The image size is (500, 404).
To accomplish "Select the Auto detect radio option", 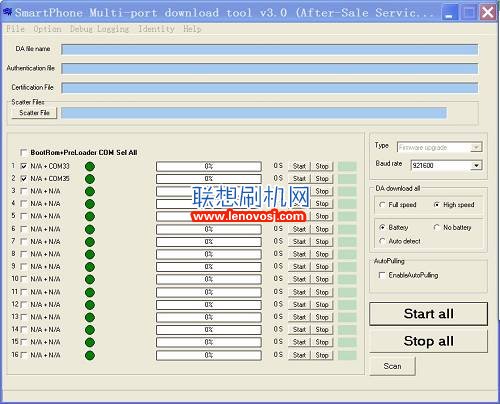I will coord(382,241).
